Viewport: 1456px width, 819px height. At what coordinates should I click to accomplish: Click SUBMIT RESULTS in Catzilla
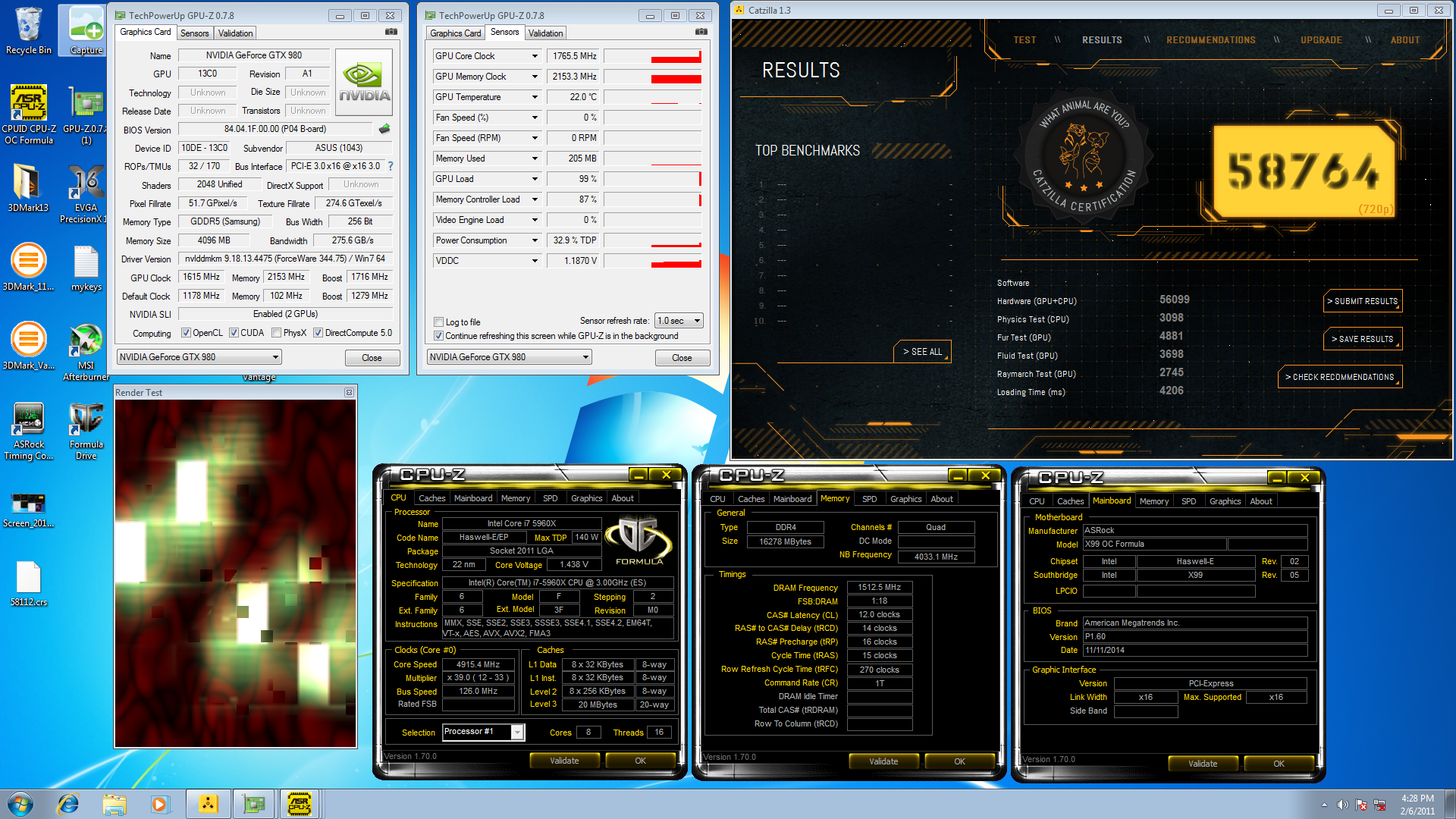1363,301
